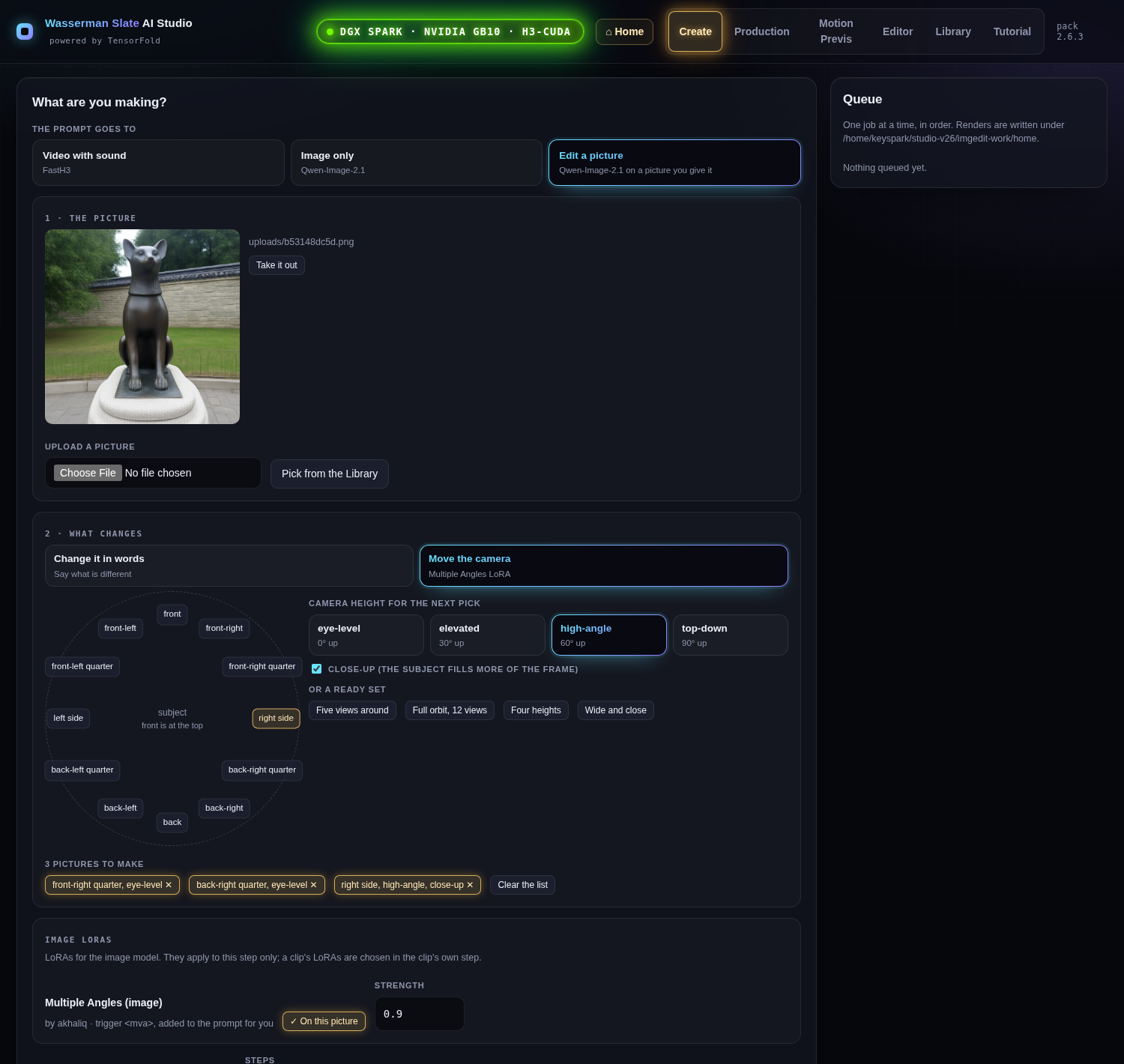Open the Editor tab
The height and width of the screenshot is (1064, 1124).
tap(898, 31)
